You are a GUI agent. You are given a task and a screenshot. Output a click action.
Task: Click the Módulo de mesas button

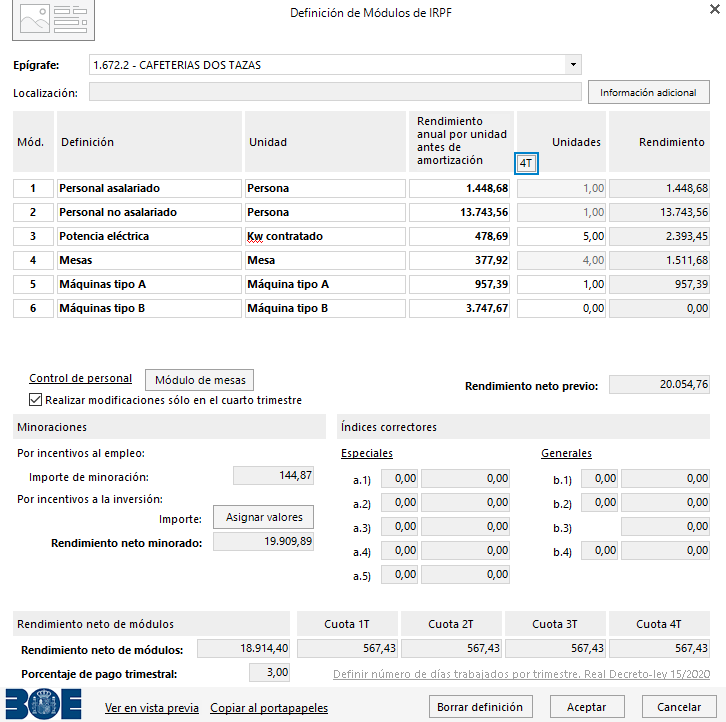coord(200,380)
